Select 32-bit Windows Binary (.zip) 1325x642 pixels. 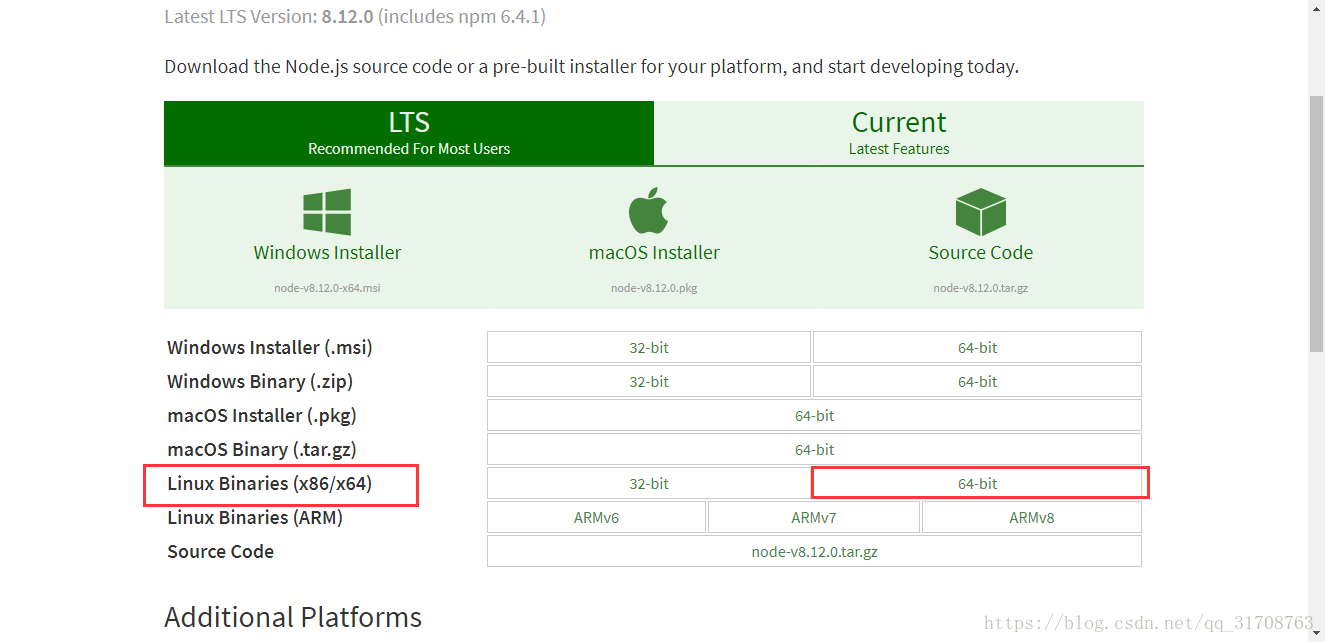649,382
